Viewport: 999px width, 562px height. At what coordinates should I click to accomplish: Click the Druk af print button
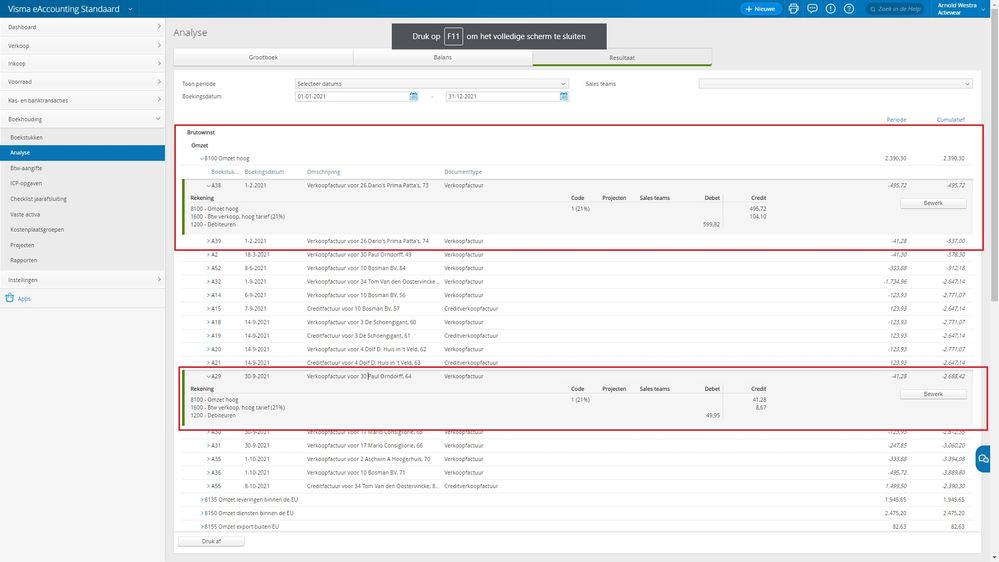tap(211, 541)
